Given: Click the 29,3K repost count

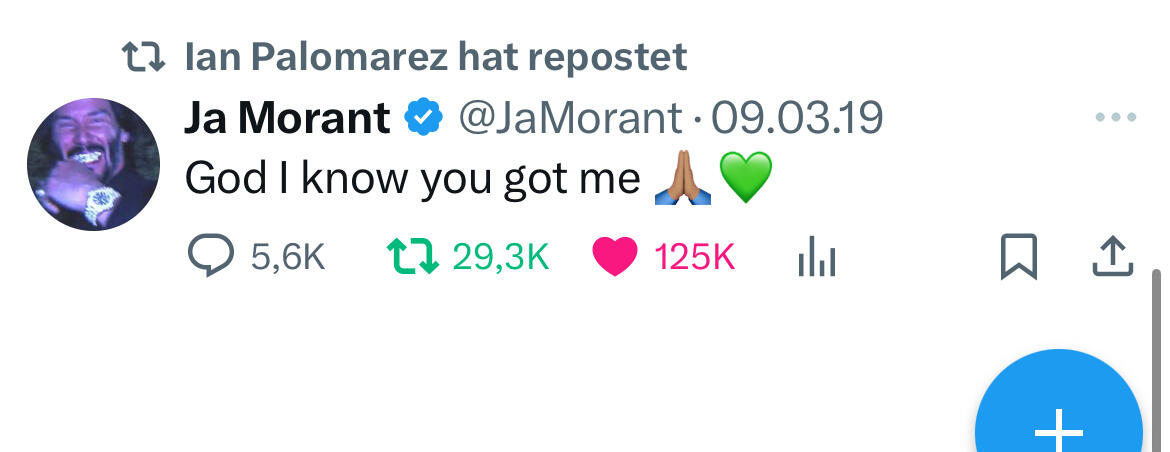Looking at the screenshot, I should 500,258.
